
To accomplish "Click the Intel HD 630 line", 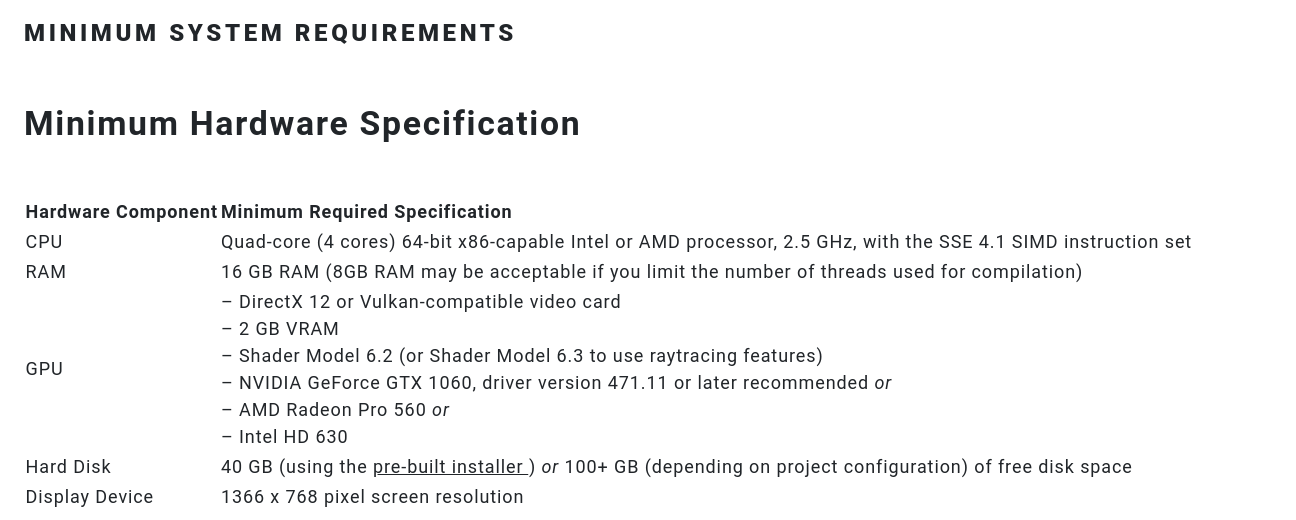I will coord(285,437).
